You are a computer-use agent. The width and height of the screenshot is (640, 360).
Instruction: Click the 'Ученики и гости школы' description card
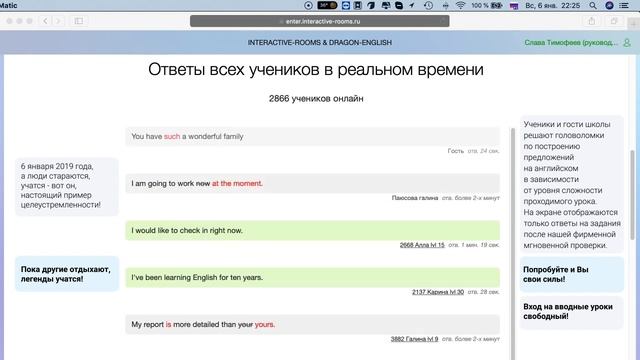[571, 184]
